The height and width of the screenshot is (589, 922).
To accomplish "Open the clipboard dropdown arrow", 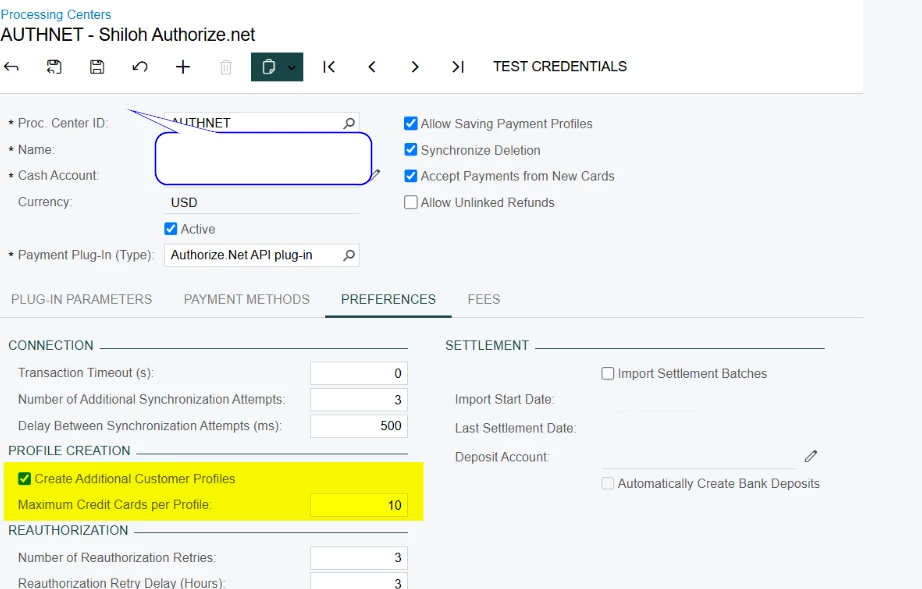I will tap(292, 67).
